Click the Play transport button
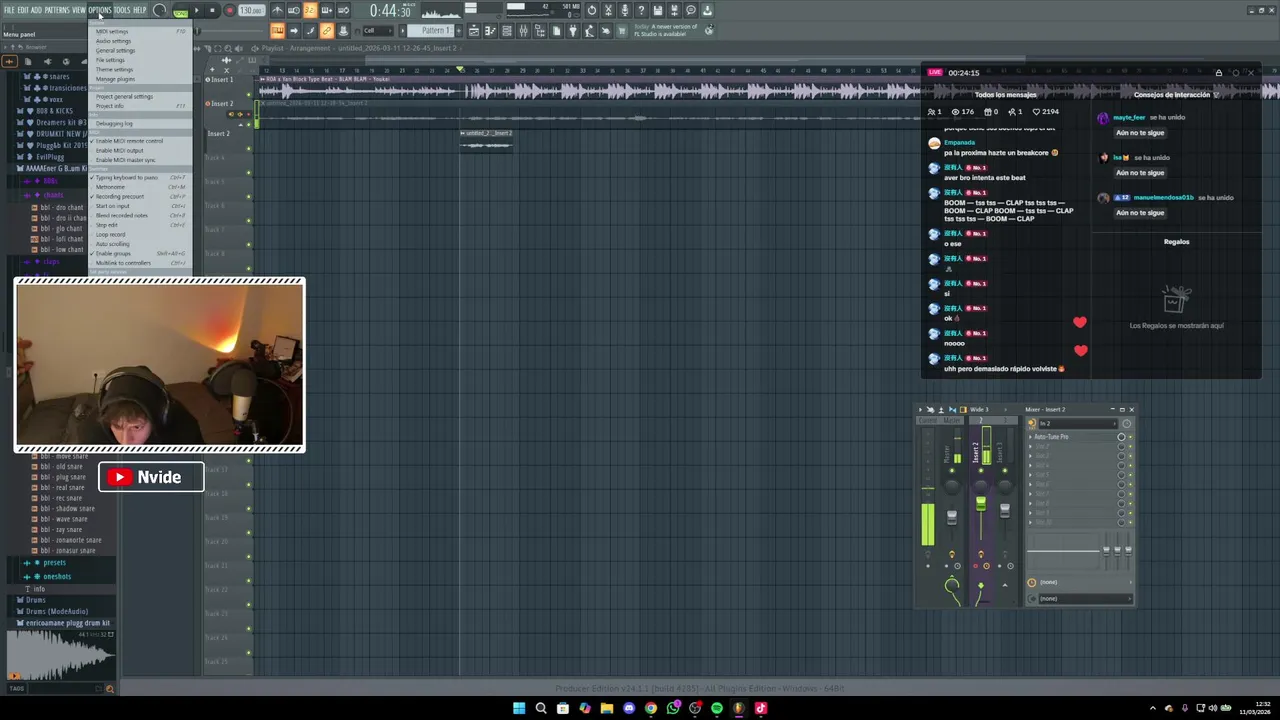The height and width of the screenshot is (720, 1280). pyautogui.click(x=196, y=10)
